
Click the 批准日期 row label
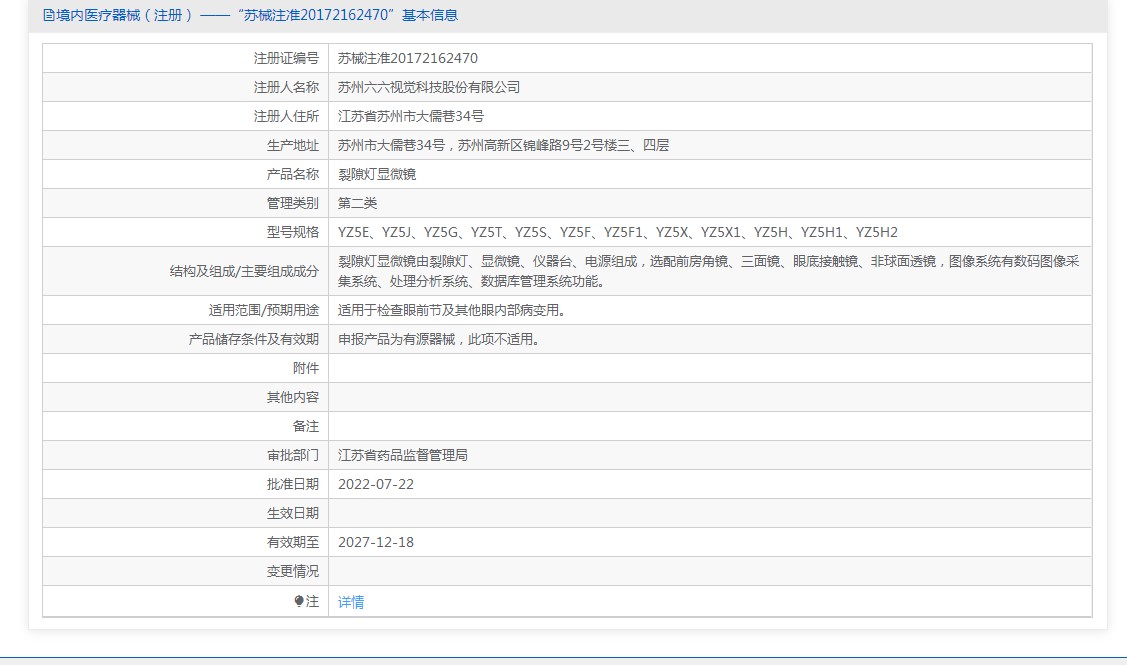(x=293, y=484)
